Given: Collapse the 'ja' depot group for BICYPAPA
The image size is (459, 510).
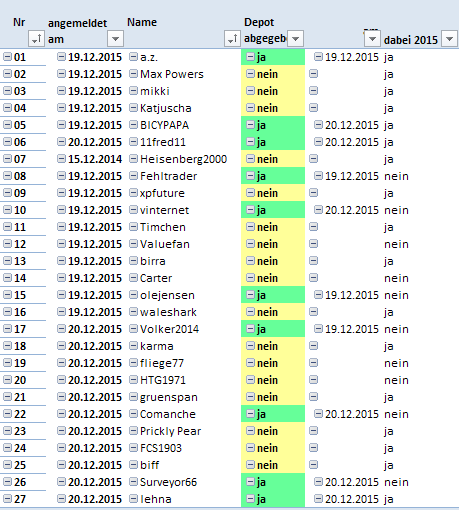Looking at the screenshot, I should [250, 125].
